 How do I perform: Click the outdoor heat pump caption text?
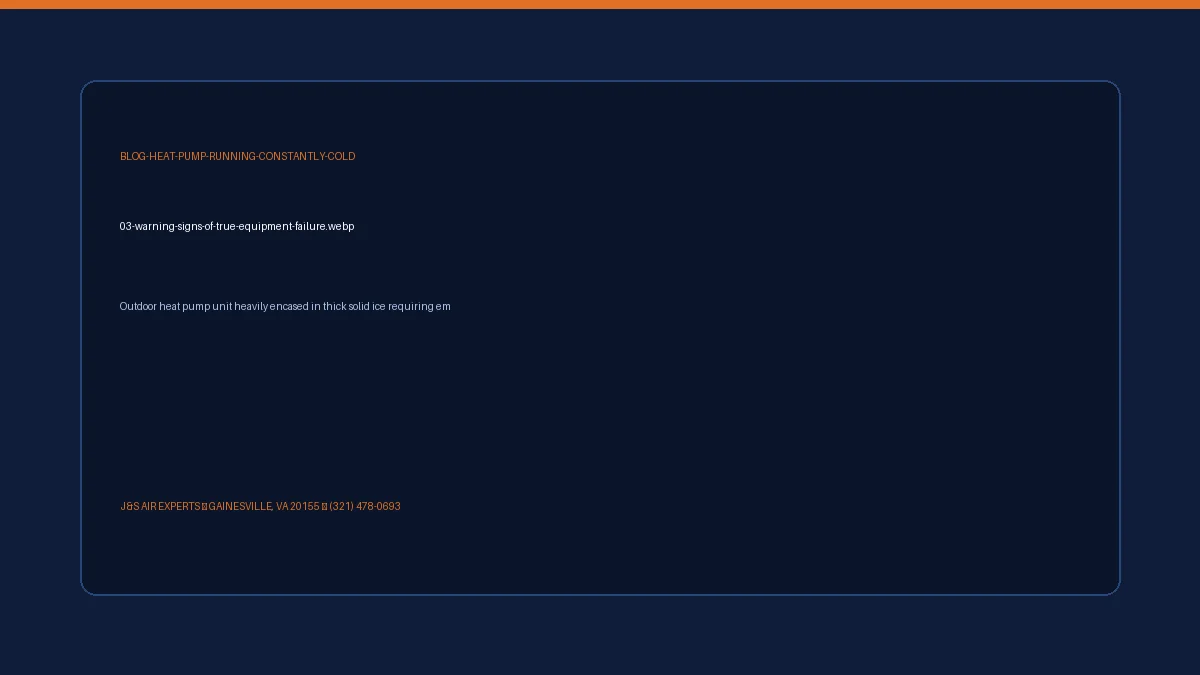(285, 306)
